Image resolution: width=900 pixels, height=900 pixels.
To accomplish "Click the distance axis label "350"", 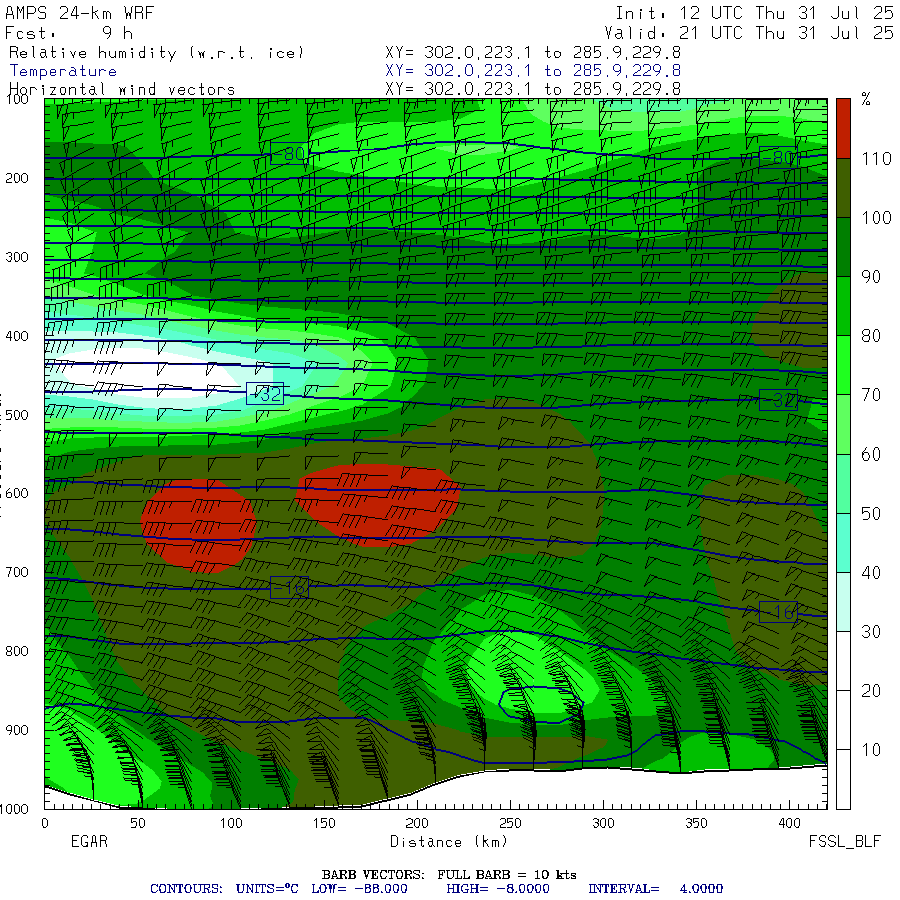I will (696, 823).
